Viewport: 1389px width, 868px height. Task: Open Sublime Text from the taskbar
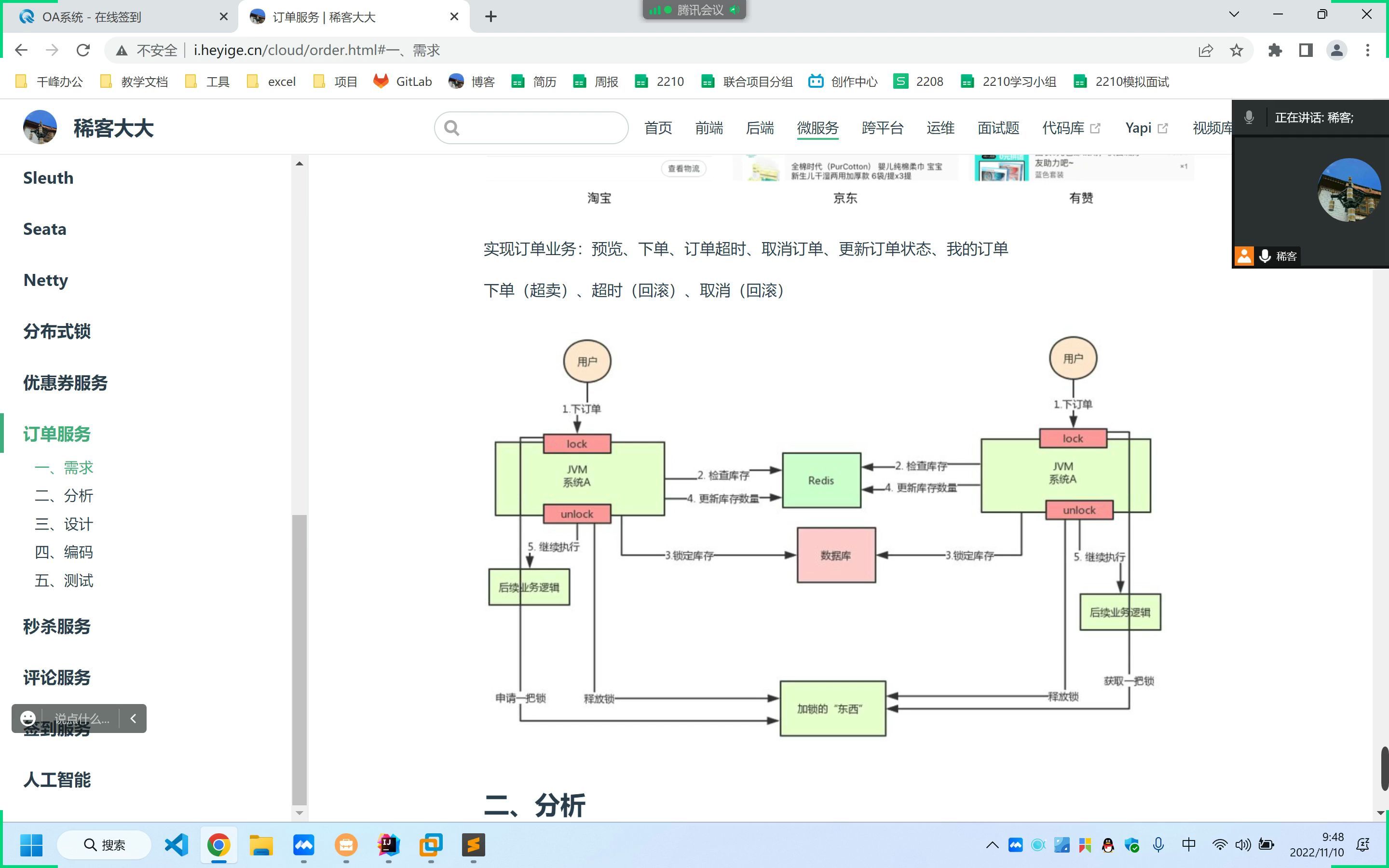tap(474, 844)
